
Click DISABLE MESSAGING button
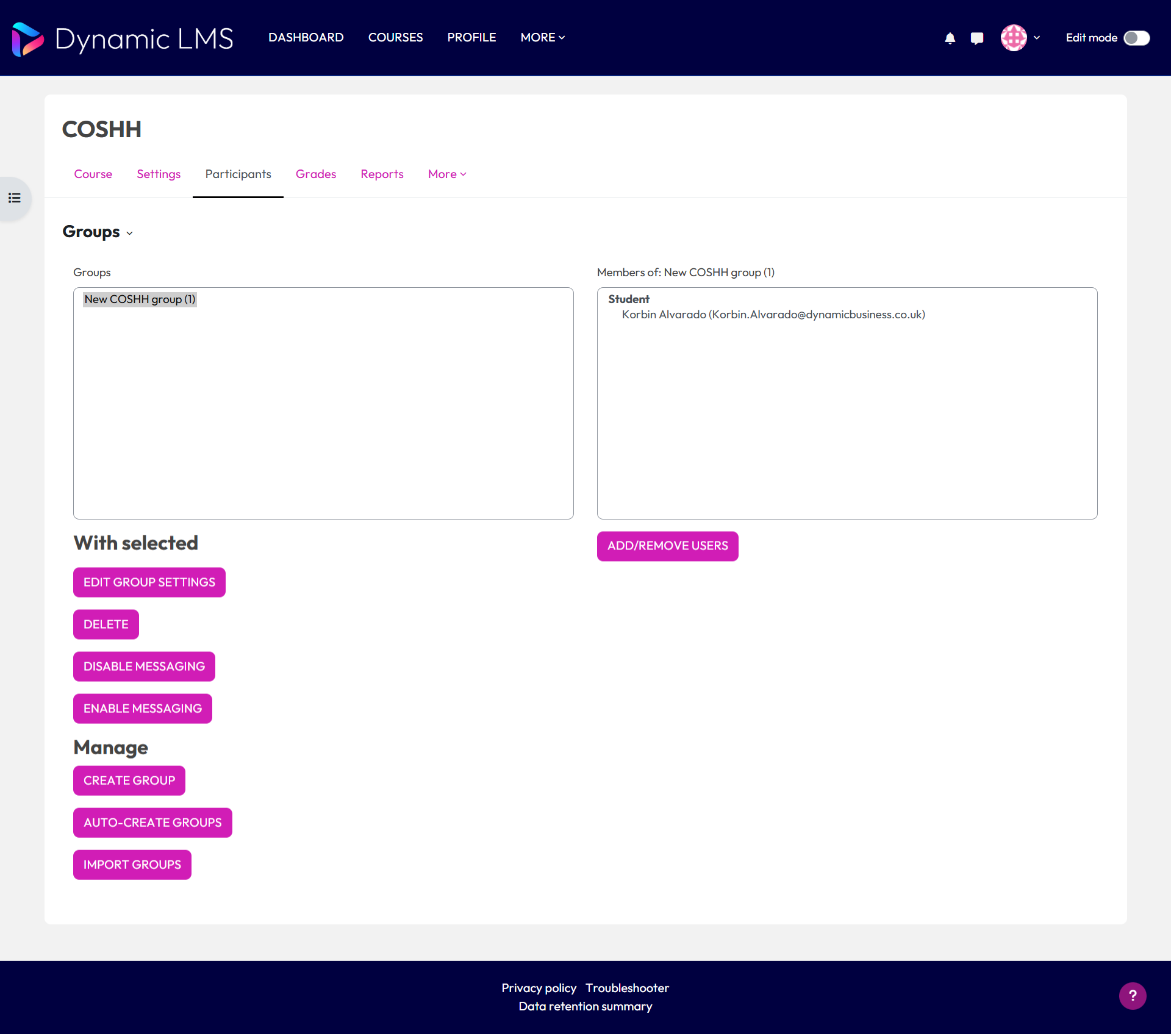pos(145,667)
